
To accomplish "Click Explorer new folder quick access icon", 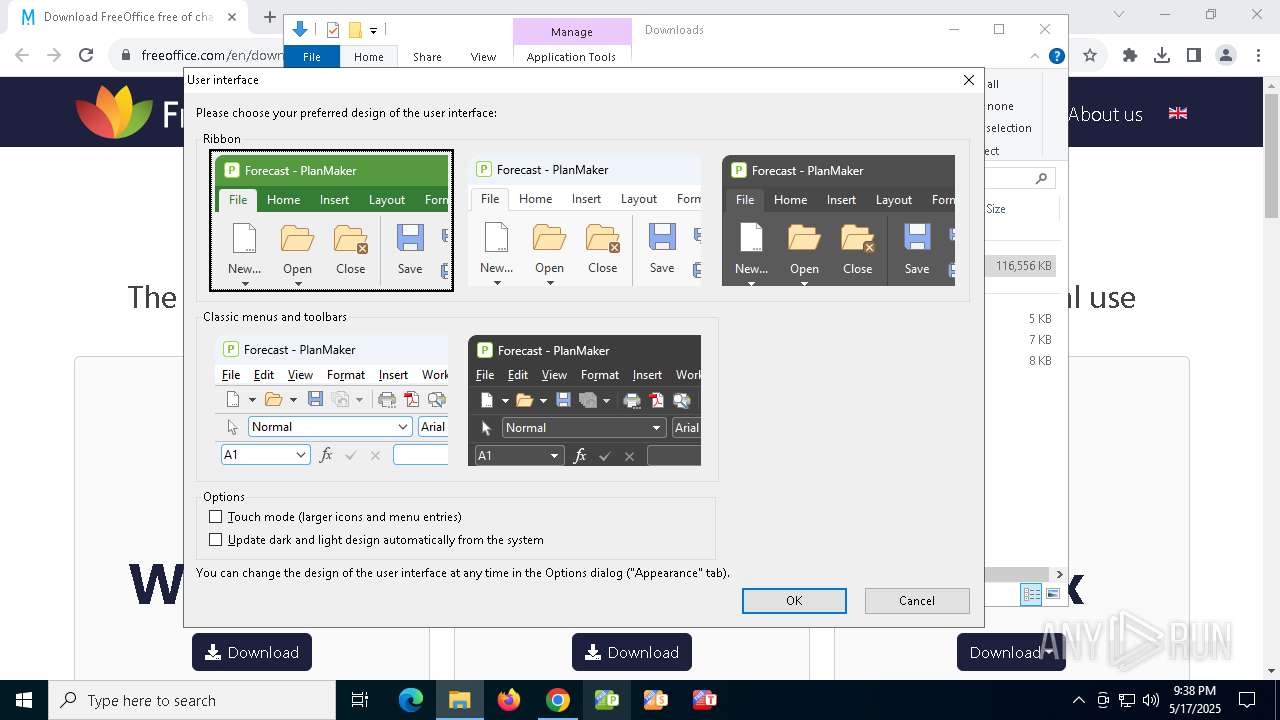I will [354, 30].
